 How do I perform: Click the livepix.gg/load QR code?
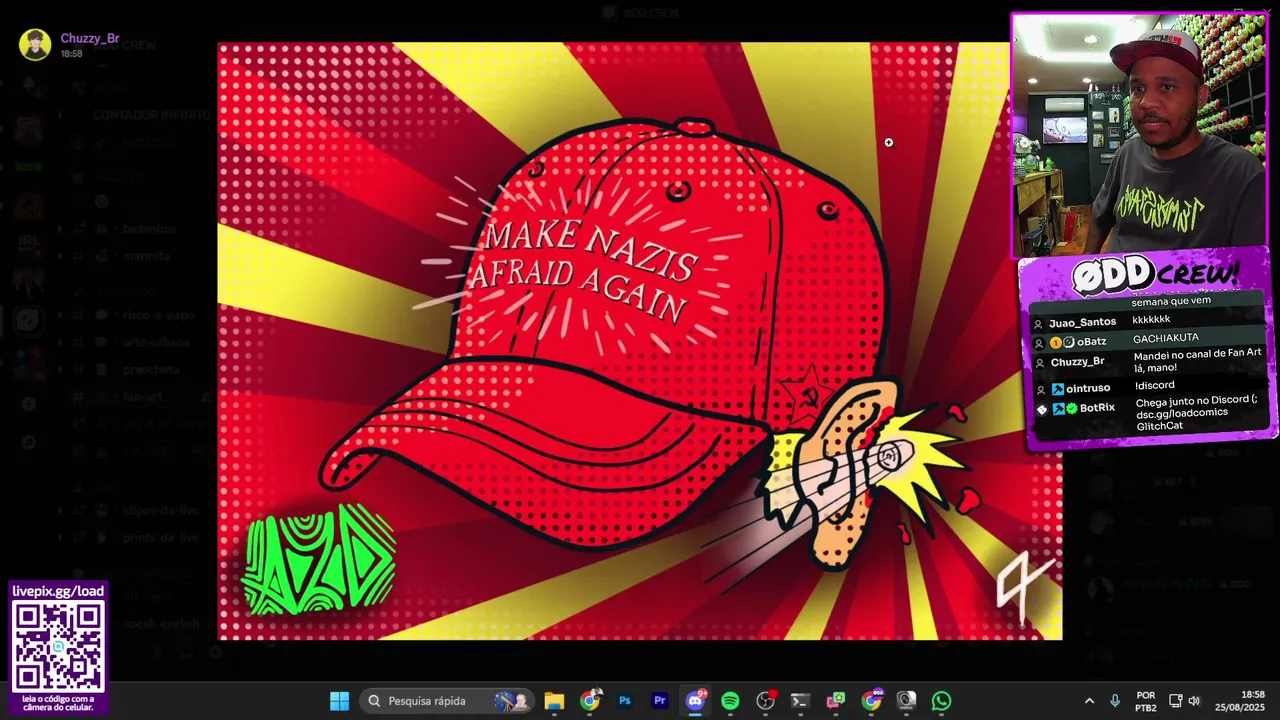coord(58,646)
